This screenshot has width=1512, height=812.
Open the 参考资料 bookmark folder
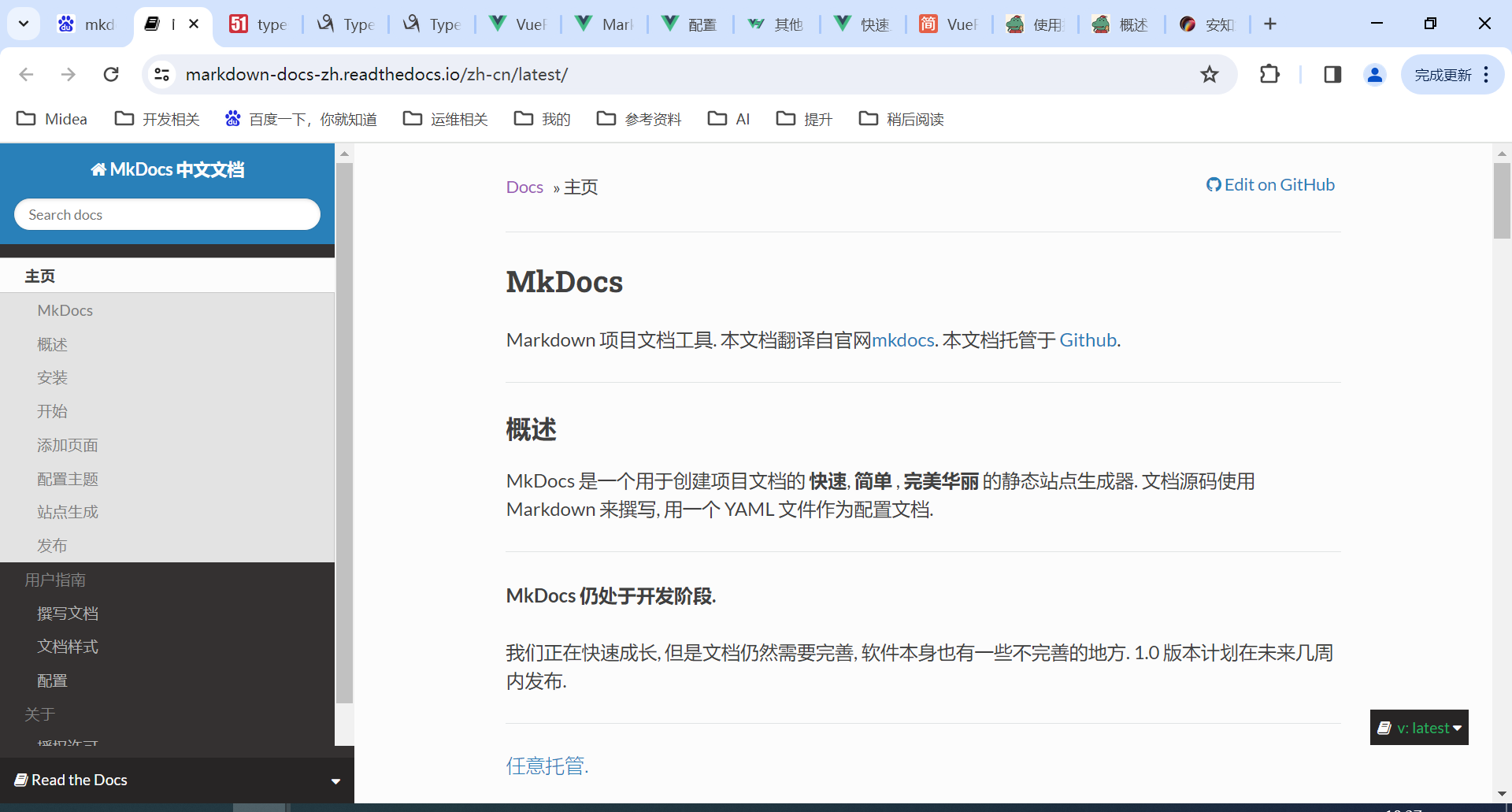click(x=639, y=119)
